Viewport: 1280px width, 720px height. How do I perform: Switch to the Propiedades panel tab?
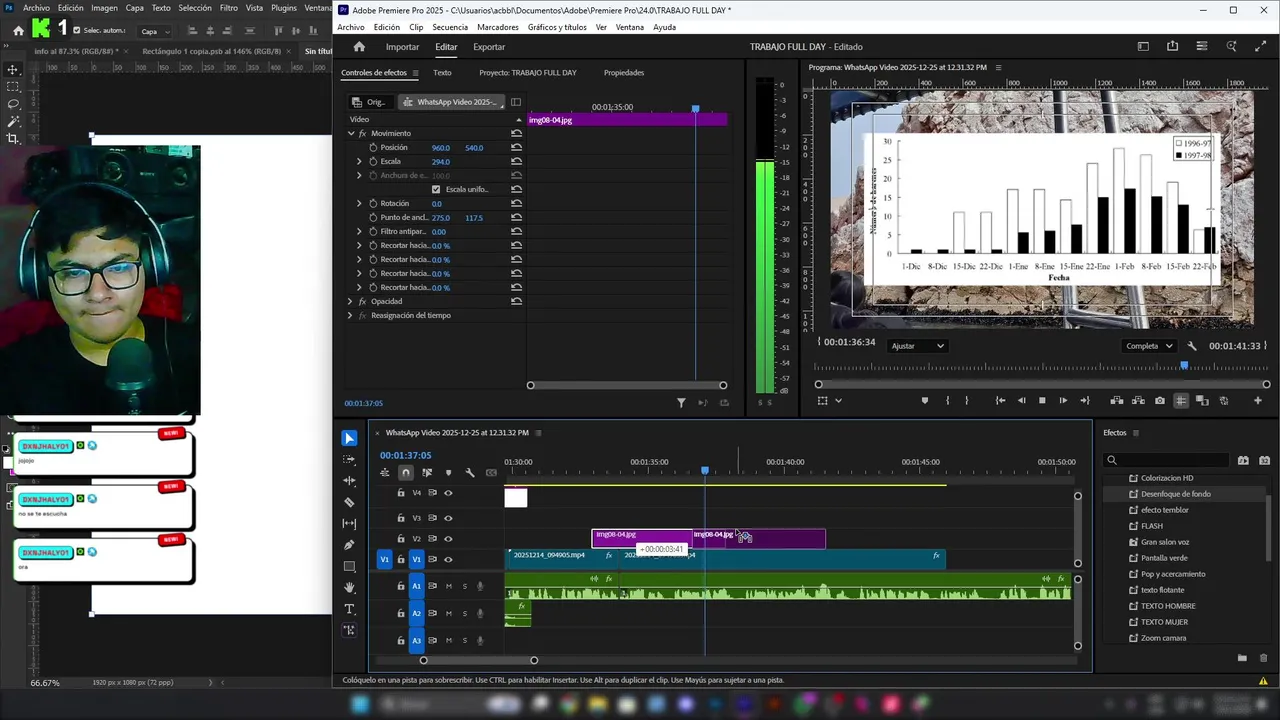click(624, 73)
